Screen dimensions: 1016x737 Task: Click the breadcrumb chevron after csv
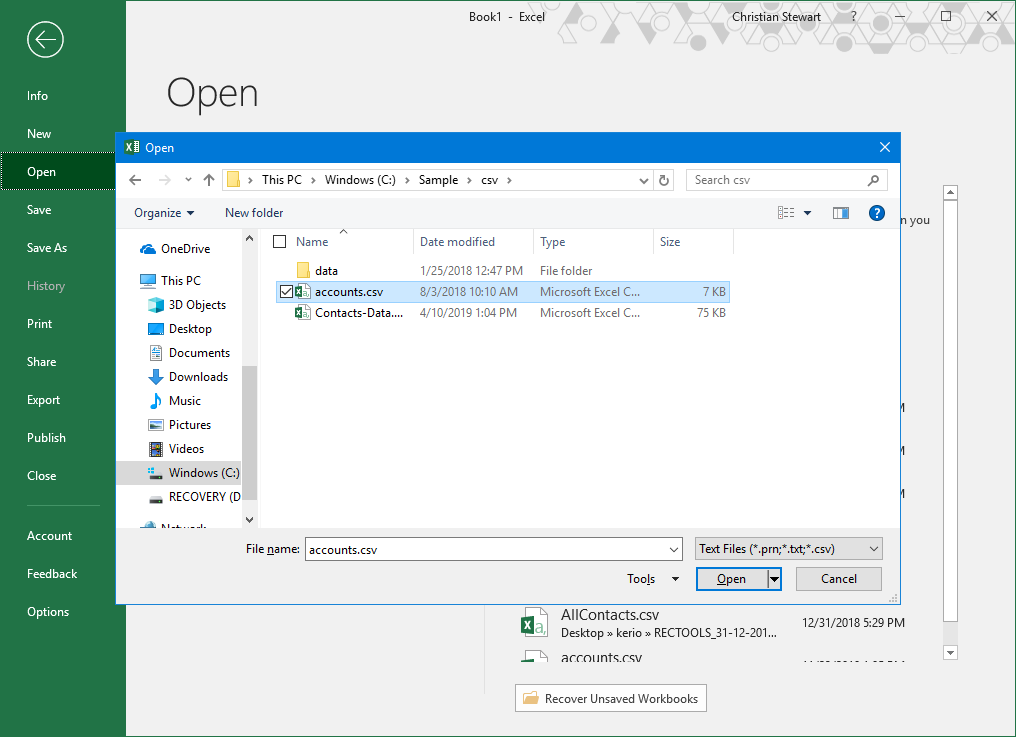pos(509,180)
